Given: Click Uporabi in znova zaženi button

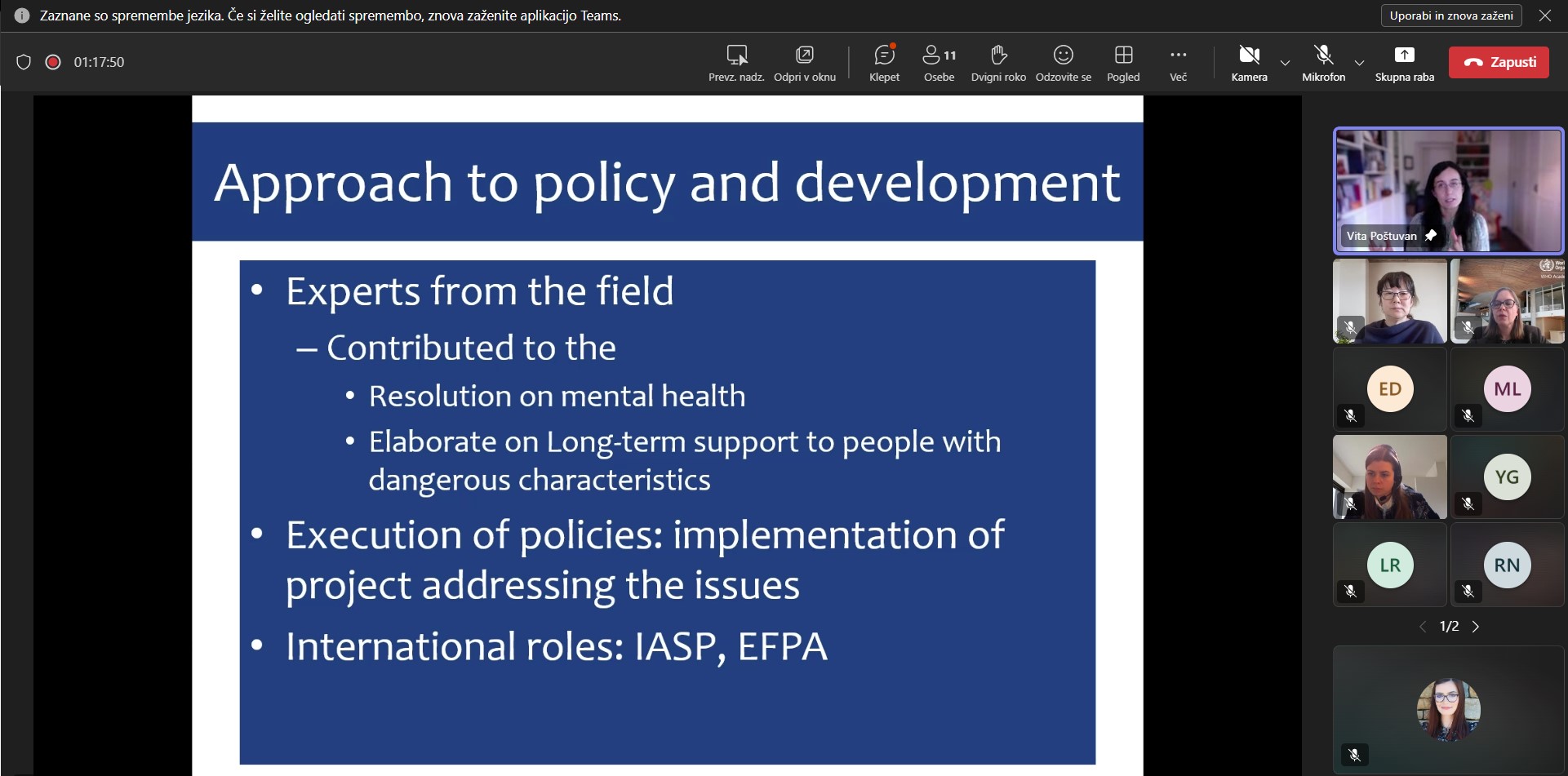Looking at the screenshot, I should click(x=1451, y=16).
